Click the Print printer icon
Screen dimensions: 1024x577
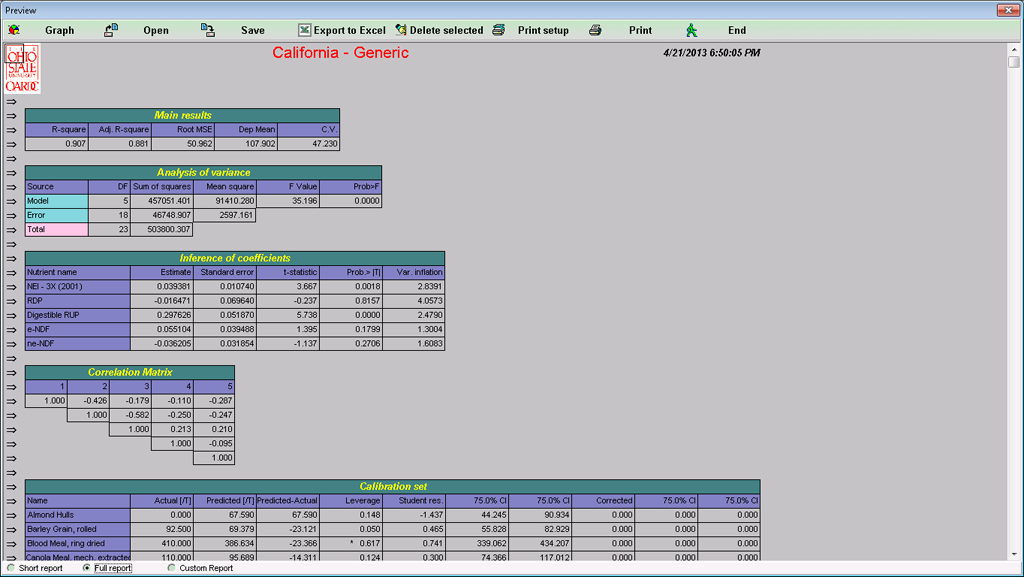(595, 30)
